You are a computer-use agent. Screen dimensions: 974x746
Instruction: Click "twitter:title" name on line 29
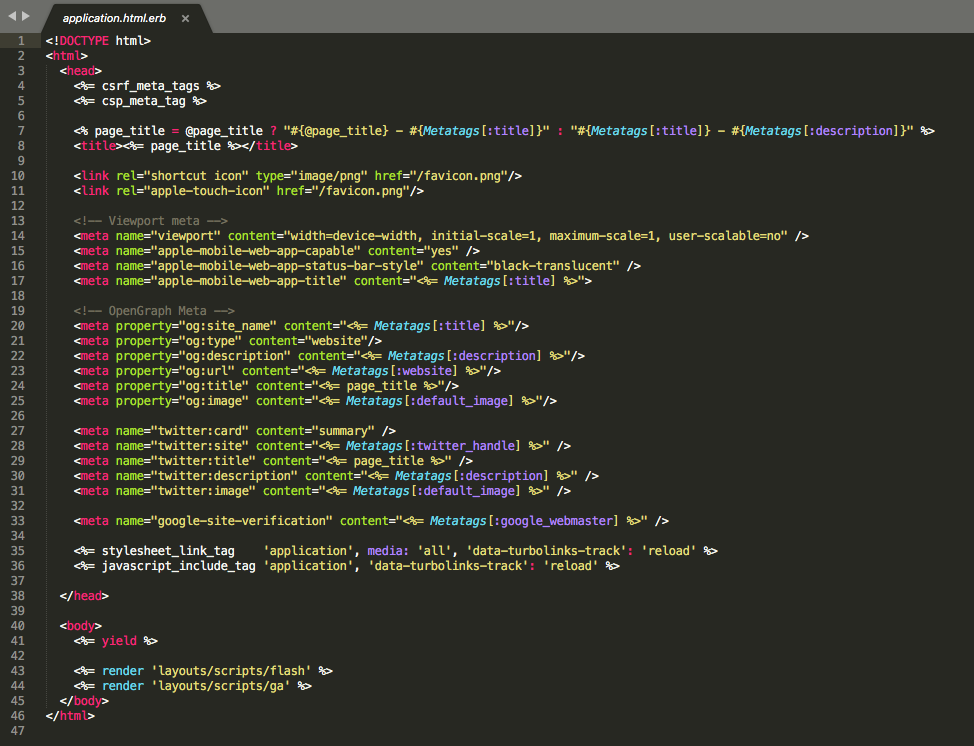tap(203, 461)
